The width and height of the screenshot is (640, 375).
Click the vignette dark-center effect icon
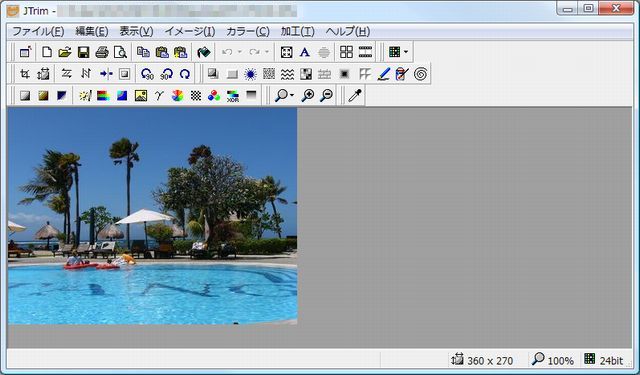pyautogui.click(x=344, y=74)
